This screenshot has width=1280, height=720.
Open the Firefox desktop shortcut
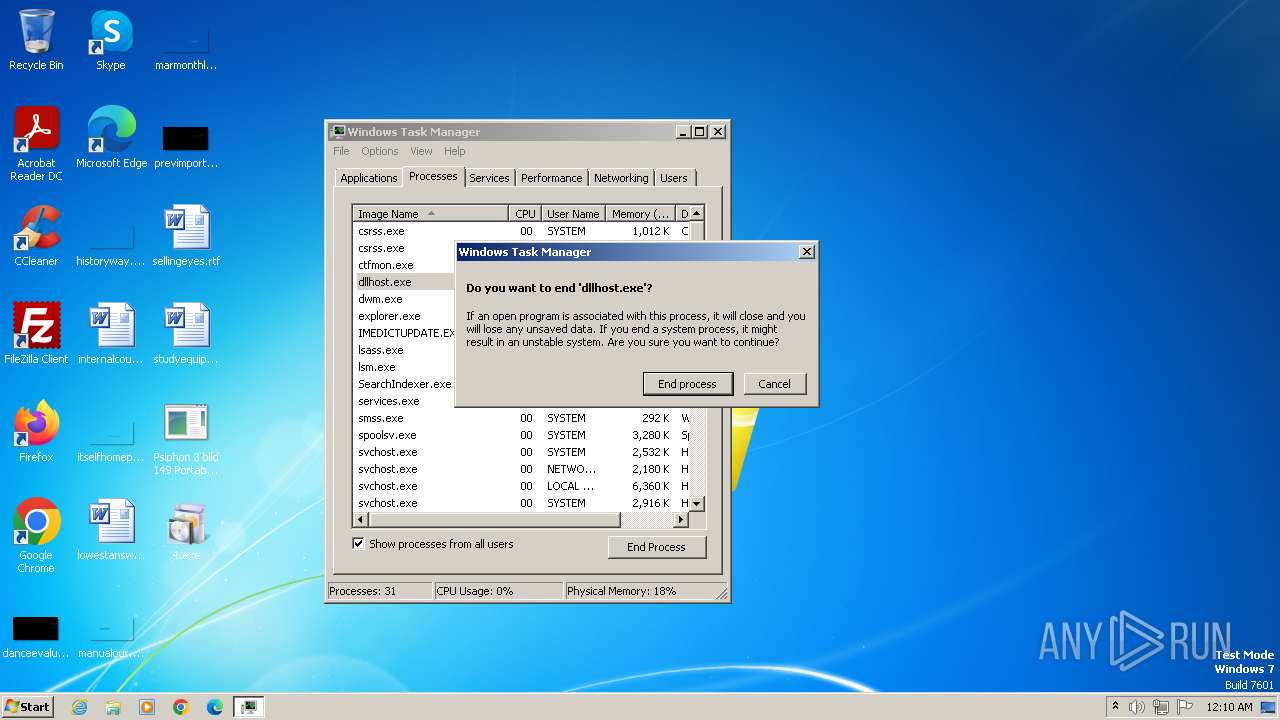point(36,431)
